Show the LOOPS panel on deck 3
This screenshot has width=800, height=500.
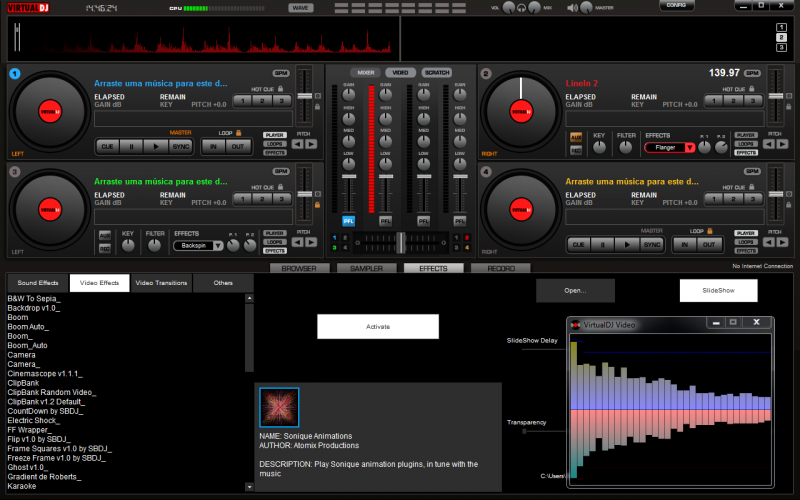point(275,242)
